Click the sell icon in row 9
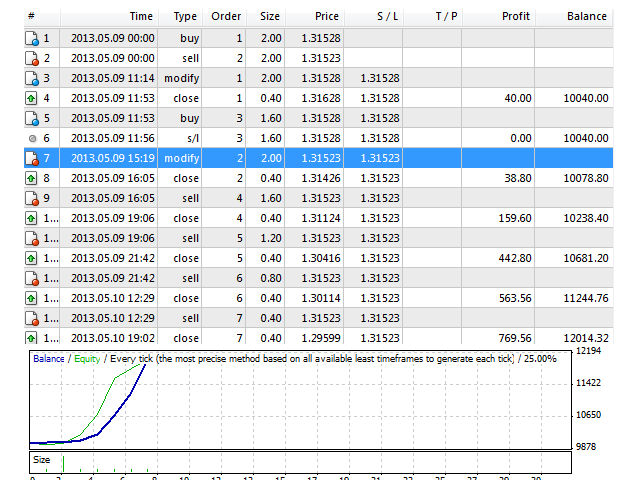 [x=32, y=198]
